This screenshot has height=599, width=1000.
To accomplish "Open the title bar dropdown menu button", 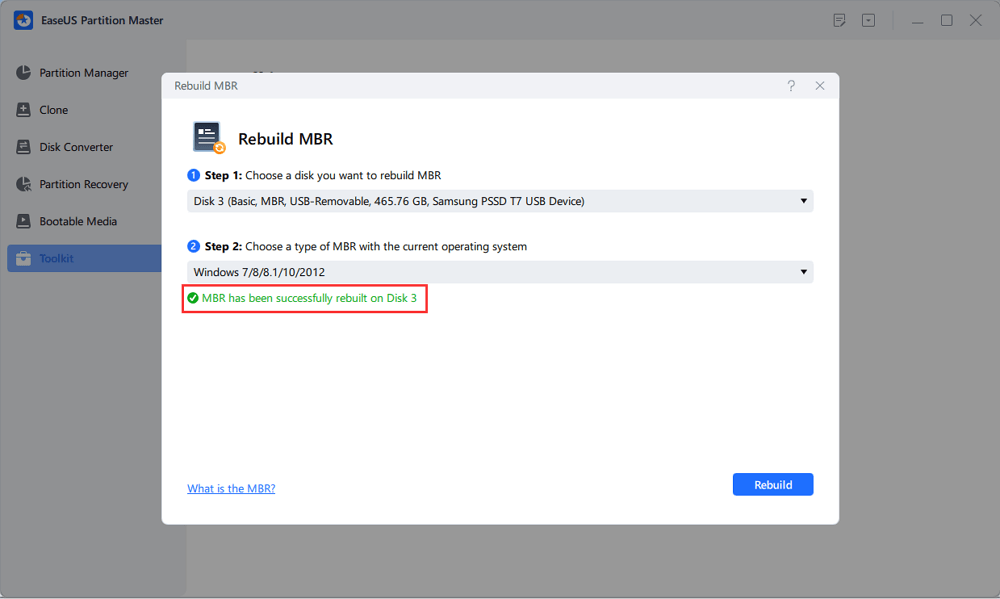I will click(x=868, y=20).
